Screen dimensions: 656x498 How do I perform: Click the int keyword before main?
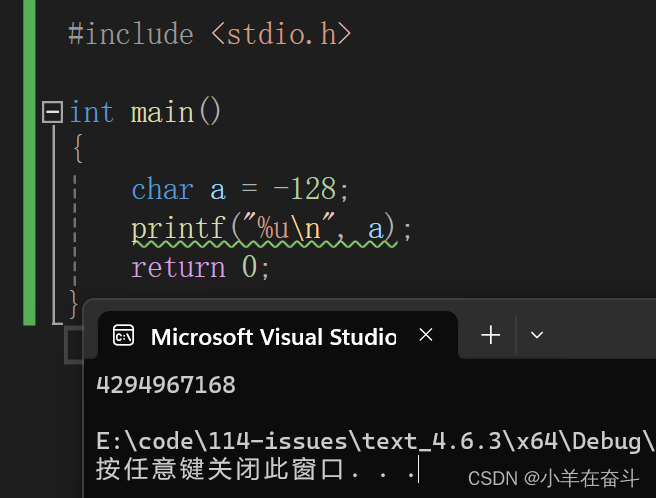[x=92, y=112]
